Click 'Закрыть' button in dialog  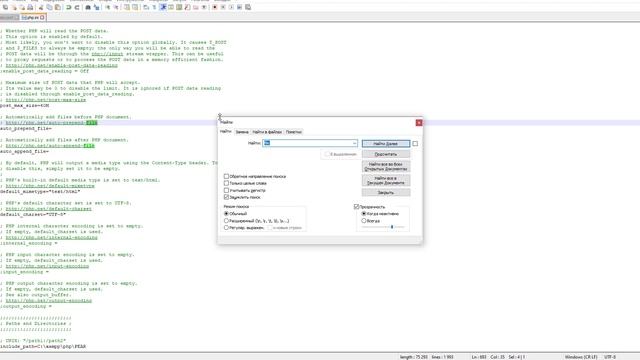[x=386, y=192]
